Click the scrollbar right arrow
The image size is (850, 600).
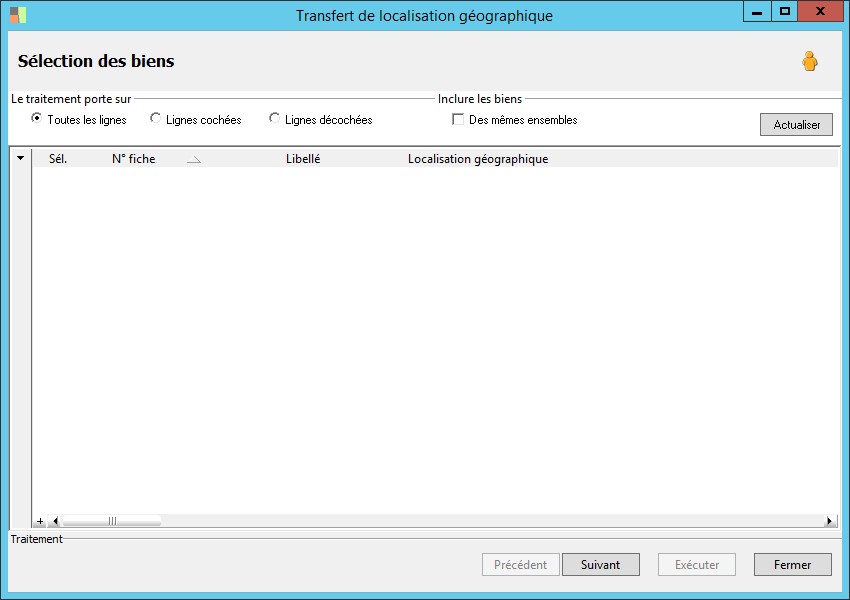829,521
